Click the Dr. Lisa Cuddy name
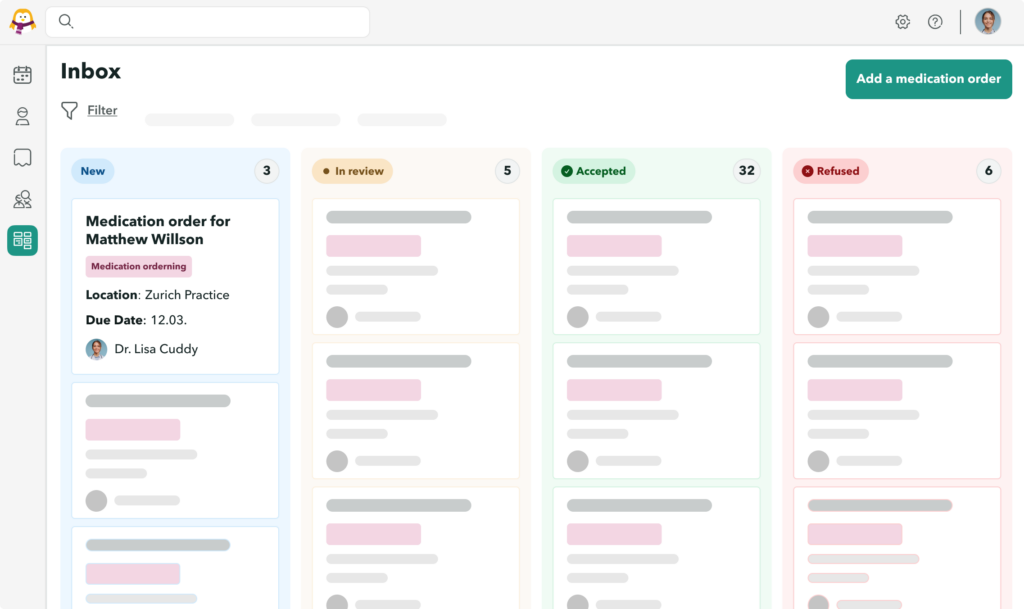1024x609 pixels. click(x=156, y=349)
